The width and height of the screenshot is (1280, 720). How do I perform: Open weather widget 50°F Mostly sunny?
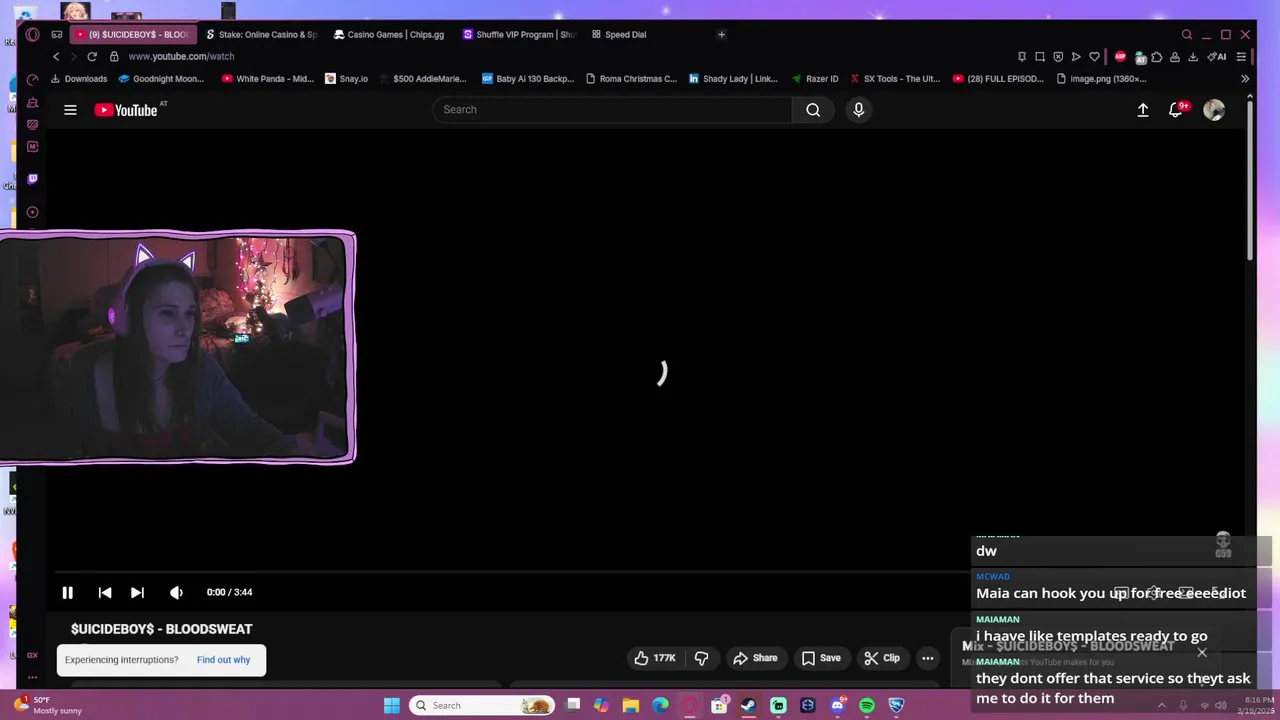48,705
